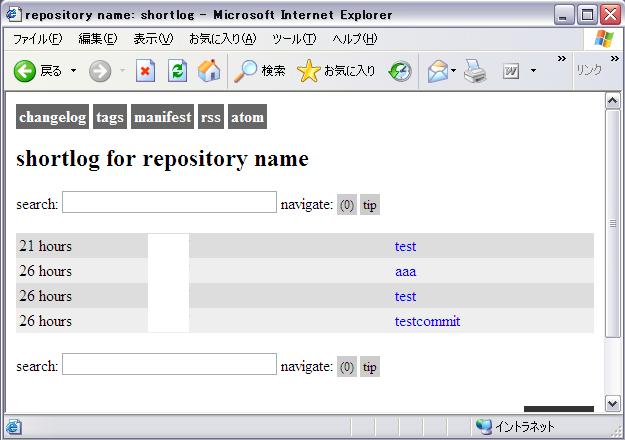Click the green Back arrow button
The image size is (625, 440).
click(25, 71)
